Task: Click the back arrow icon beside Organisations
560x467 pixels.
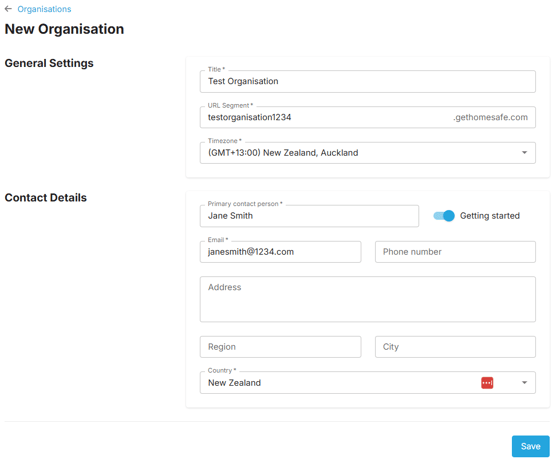Action: pyautogui.click(x=8, y=9)
